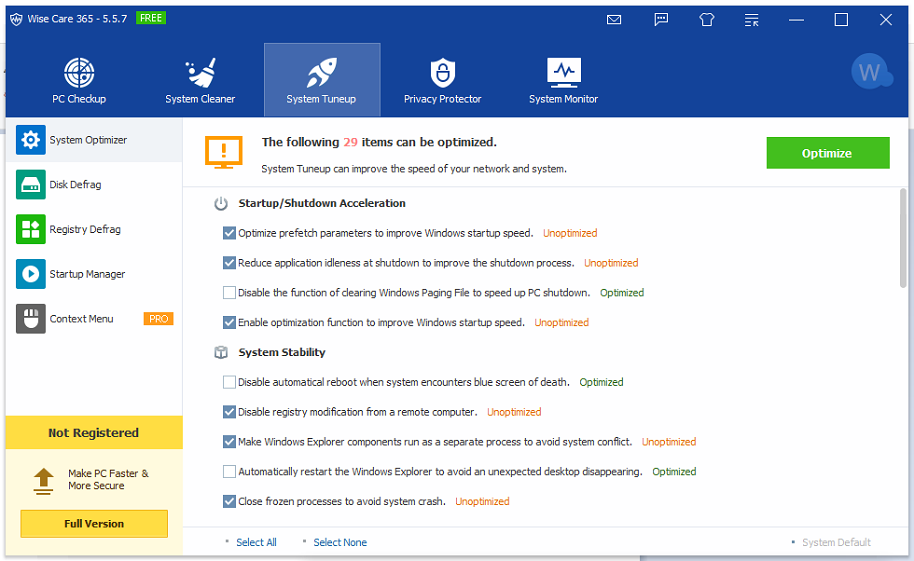Click the Optimized status for blue screen reboot
The height and width of the screenshot is (561, 914).
(601, 382)
